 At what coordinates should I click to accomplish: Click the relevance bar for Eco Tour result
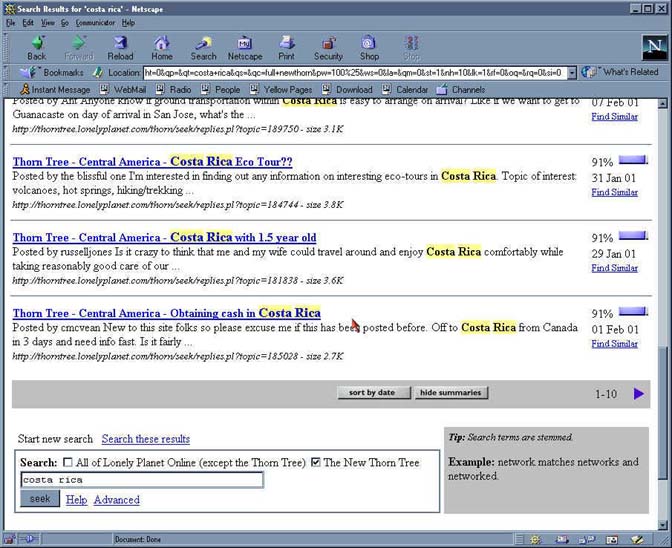click(633, 160)
